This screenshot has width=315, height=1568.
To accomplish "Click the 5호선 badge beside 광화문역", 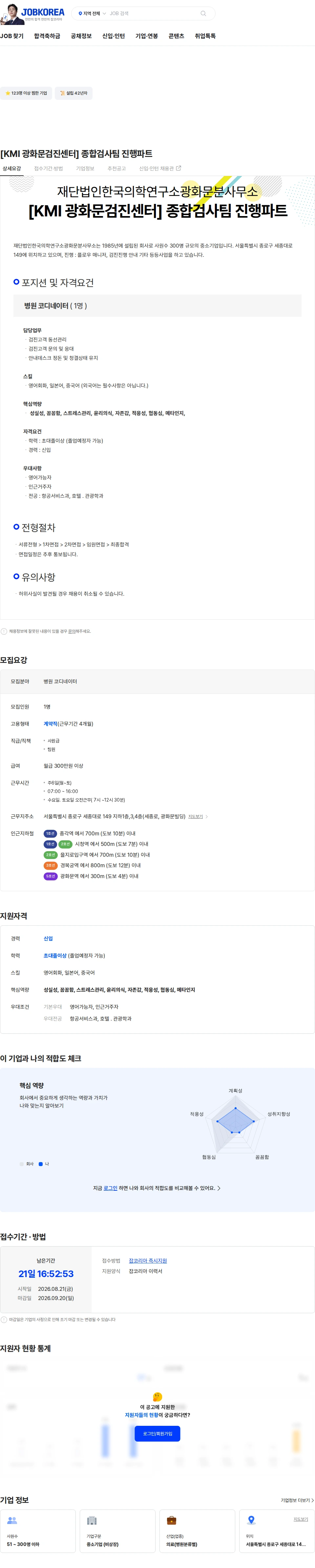I will [x=51, y=876].
